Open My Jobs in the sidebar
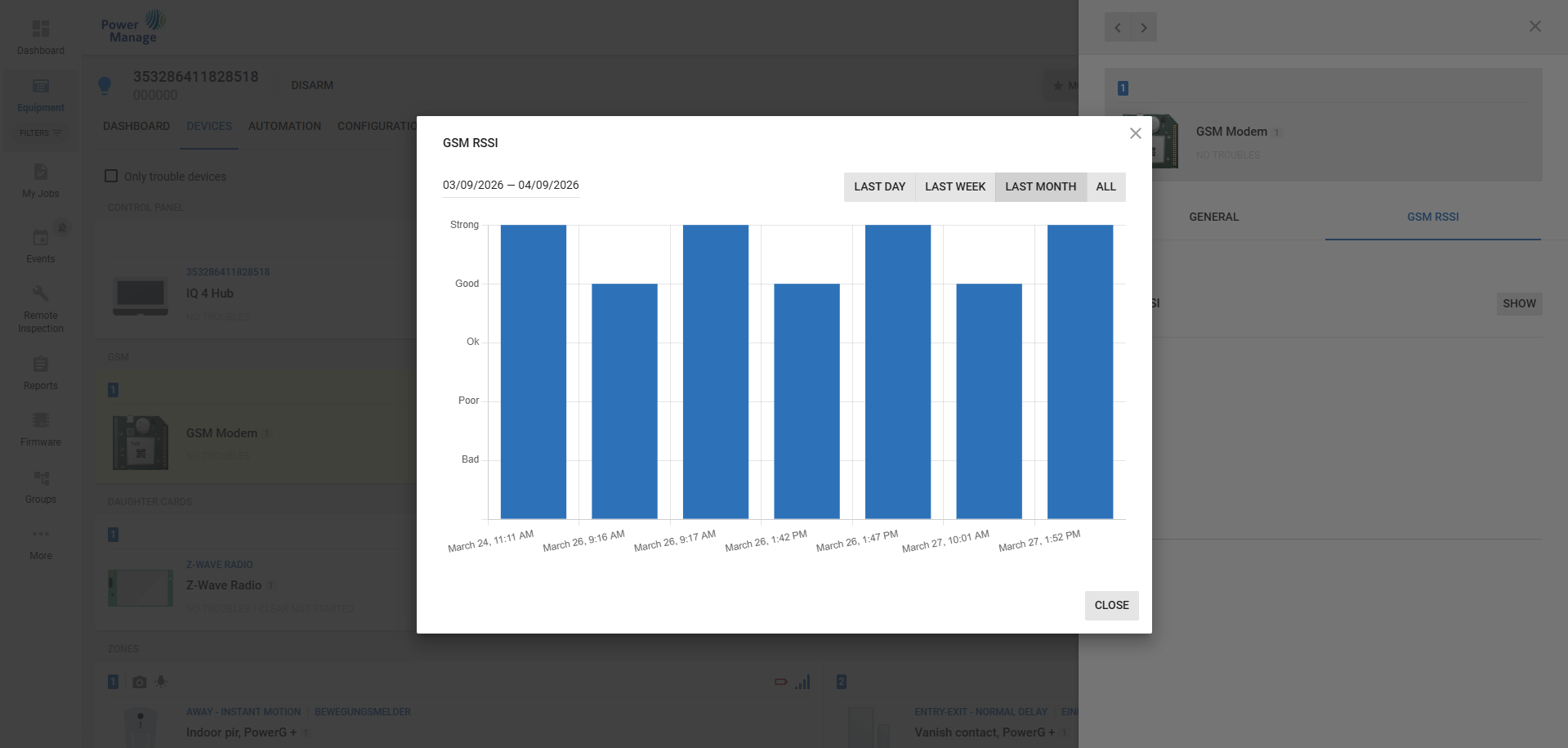 point(40,172)
